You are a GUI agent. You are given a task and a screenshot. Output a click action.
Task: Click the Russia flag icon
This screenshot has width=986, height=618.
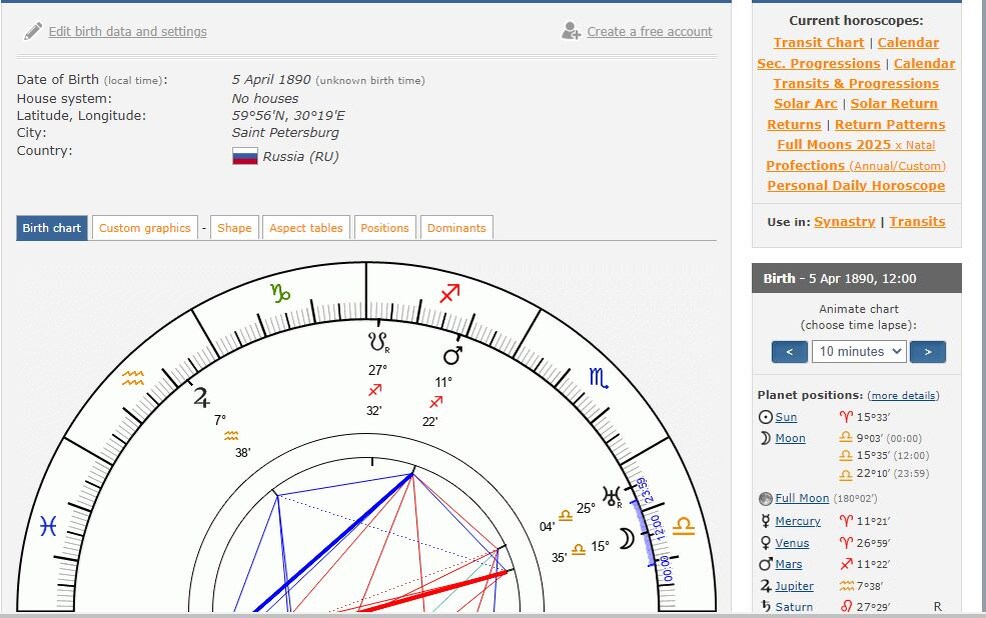click(245, 157)
